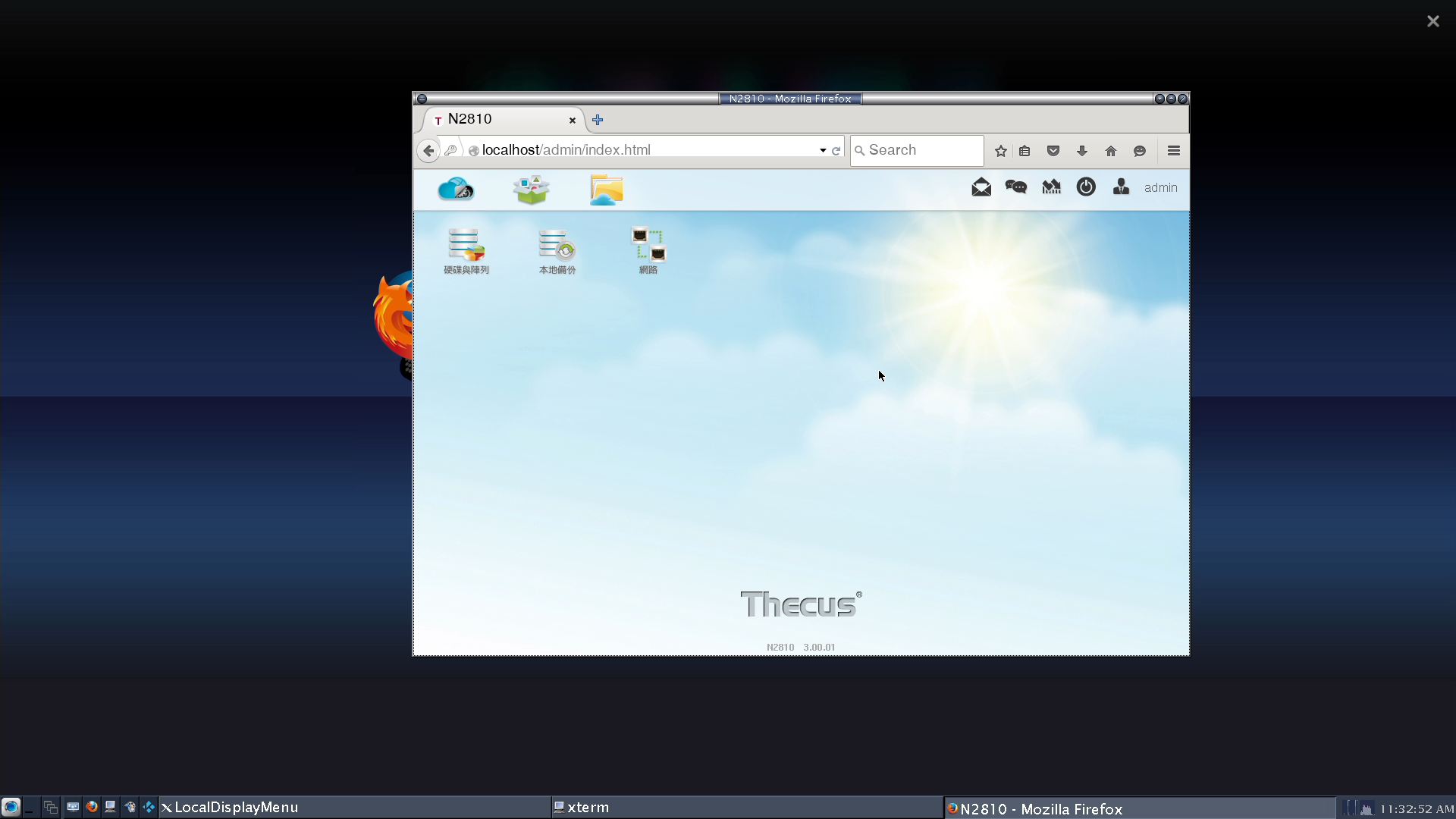Go back with Firefox back arrow

[428, 150]
